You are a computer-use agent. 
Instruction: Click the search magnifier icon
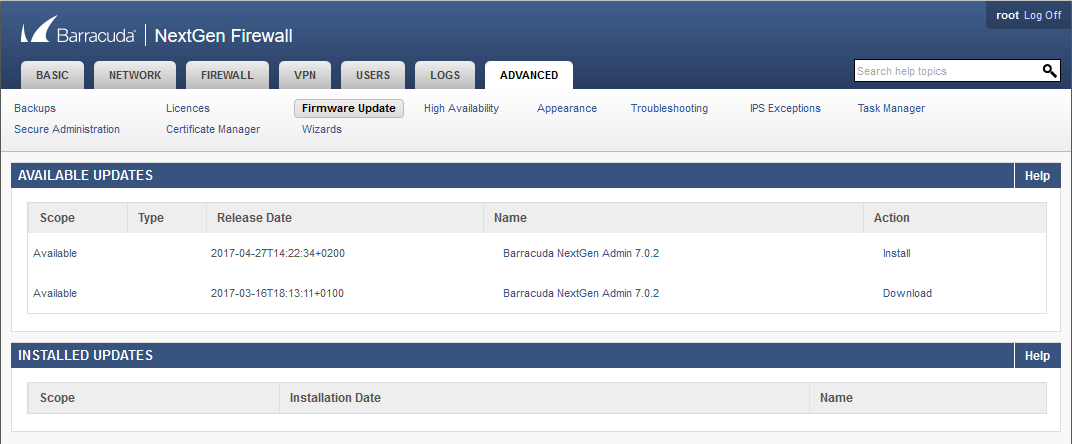click(1049, 70)
